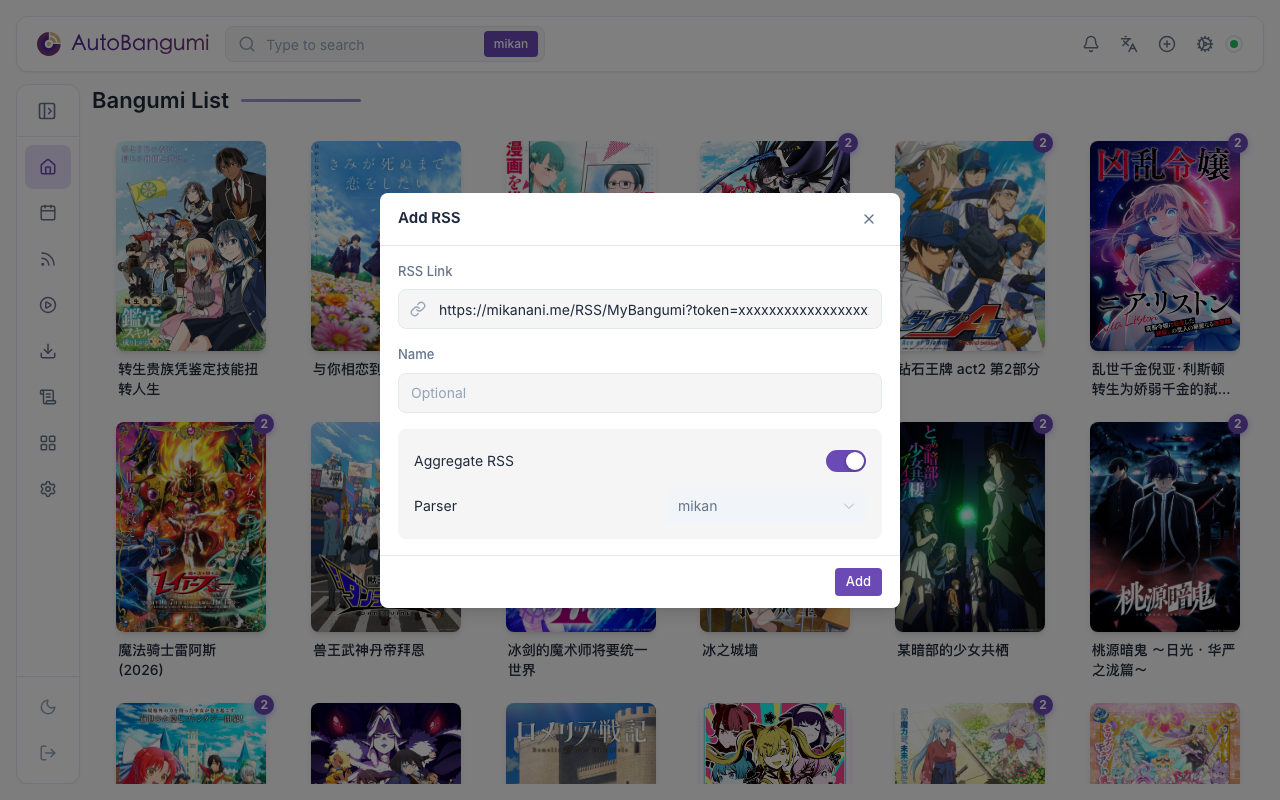Image resolution: width=1280 pixels, height=800 pixels.
Task: Click the Add button in the dialog
Action: point(858,581)
